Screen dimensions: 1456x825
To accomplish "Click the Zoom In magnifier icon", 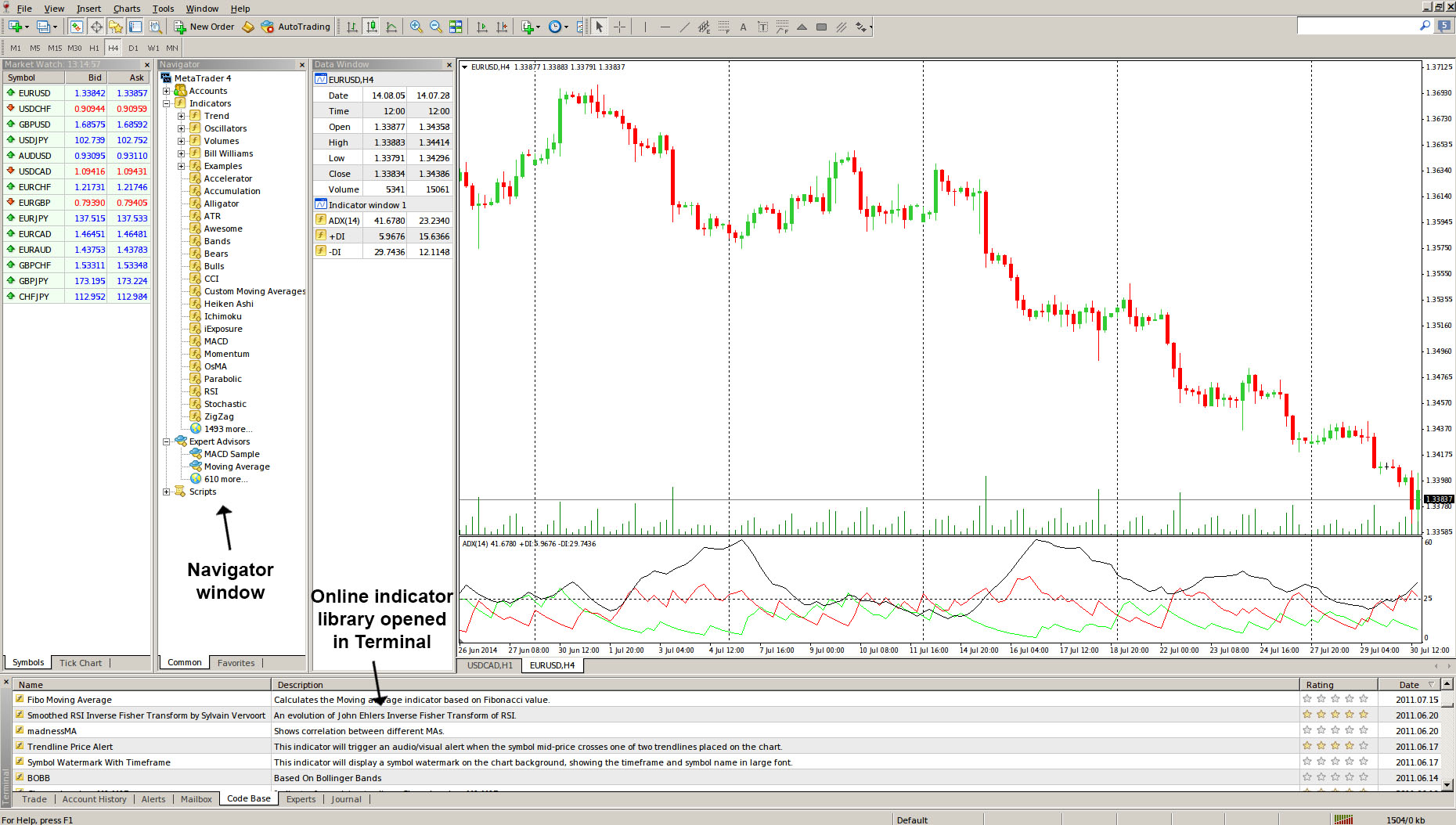I will click(x=416, y=27).
